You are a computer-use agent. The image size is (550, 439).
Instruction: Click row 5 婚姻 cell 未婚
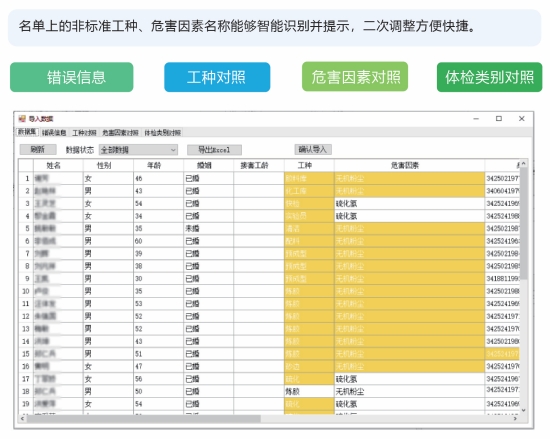(x=208, y=229)
